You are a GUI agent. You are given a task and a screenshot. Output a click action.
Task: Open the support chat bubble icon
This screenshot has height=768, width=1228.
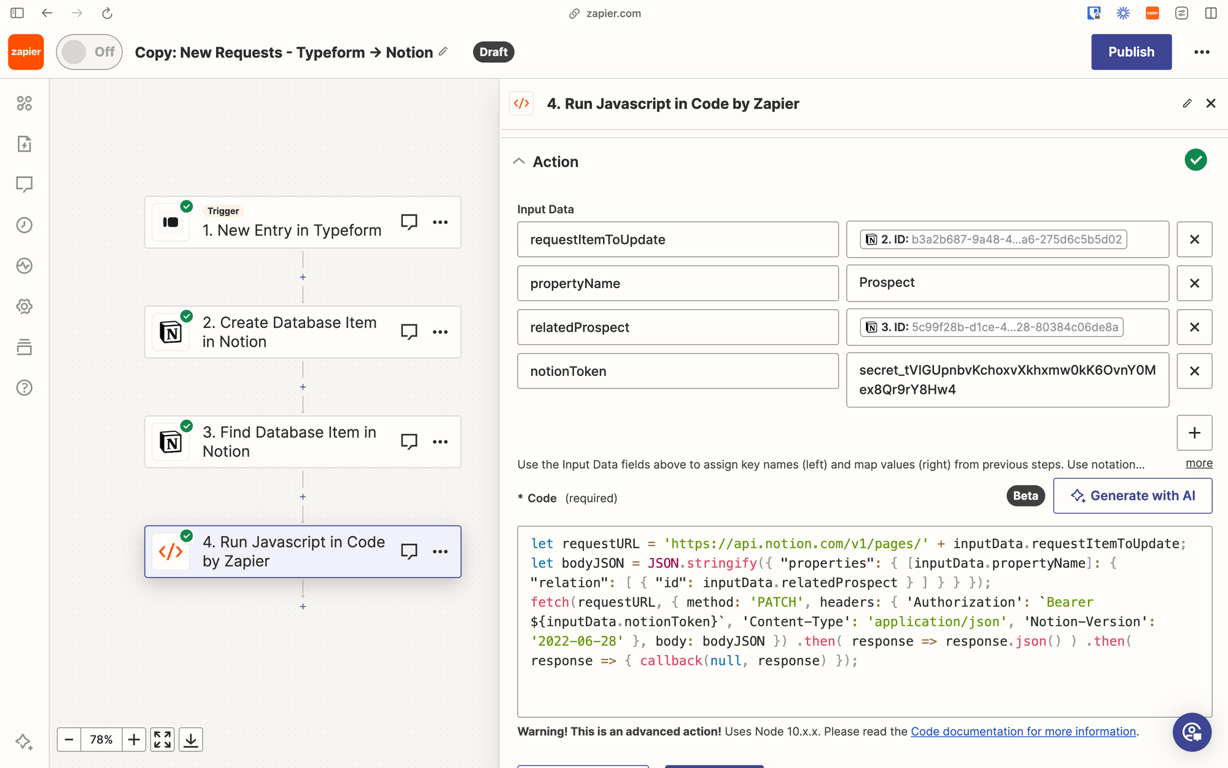[x=1192, y=733]
